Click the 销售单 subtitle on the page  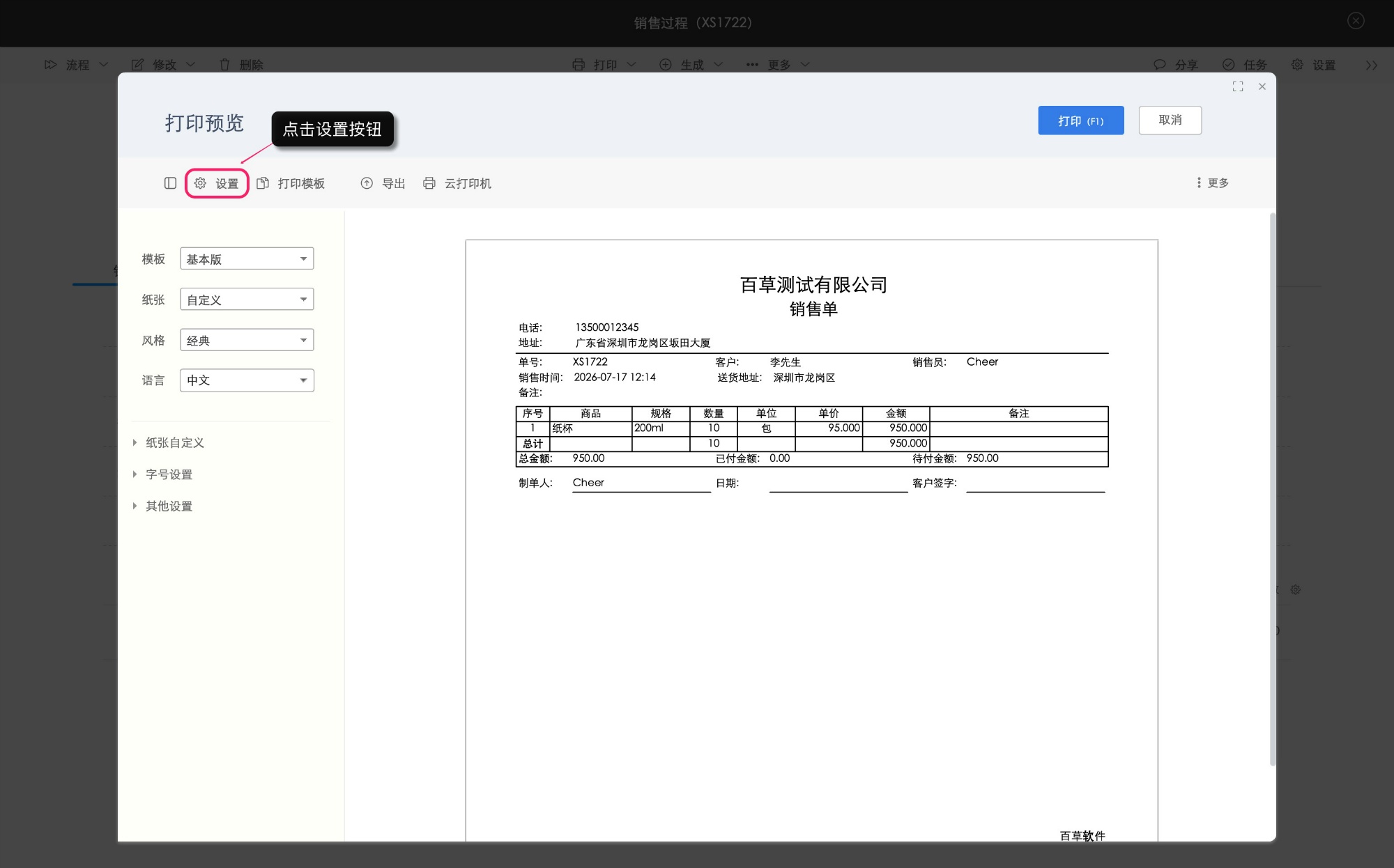(813, 309)
